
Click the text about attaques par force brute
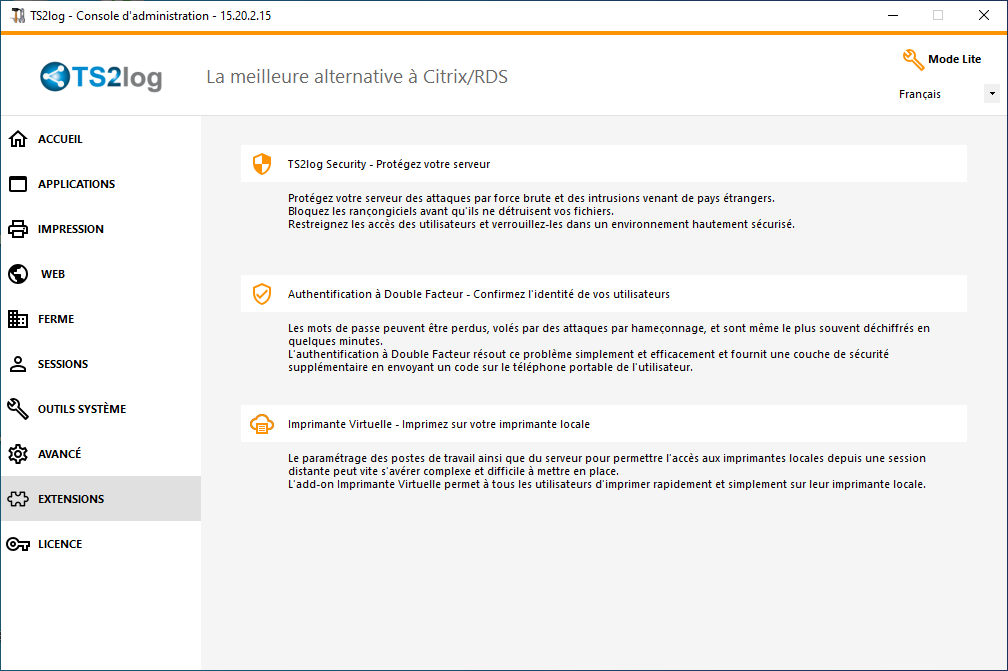541,211
